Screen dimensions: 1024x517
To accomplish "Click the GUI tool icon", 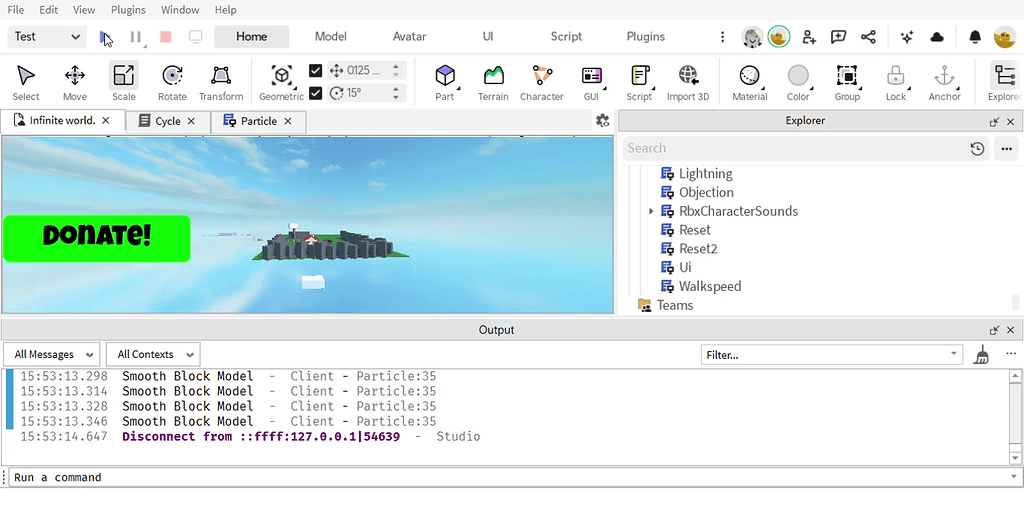I will point(591,82).
